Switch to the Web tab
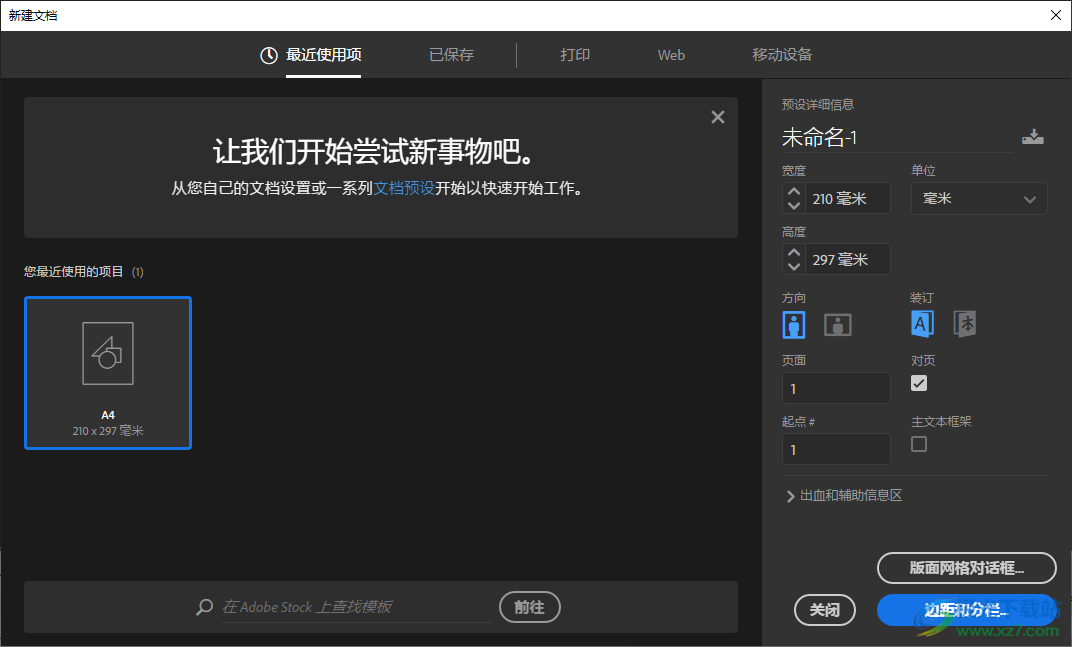The image size is (1072, 647). (x=671, y=55)
